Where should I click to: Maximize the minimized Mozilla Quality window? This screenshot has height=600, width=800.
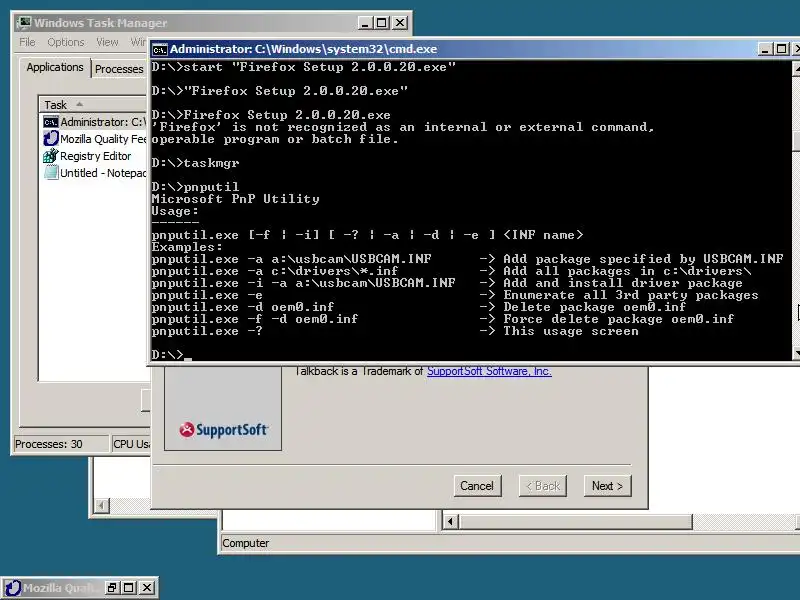click(129, 588)
